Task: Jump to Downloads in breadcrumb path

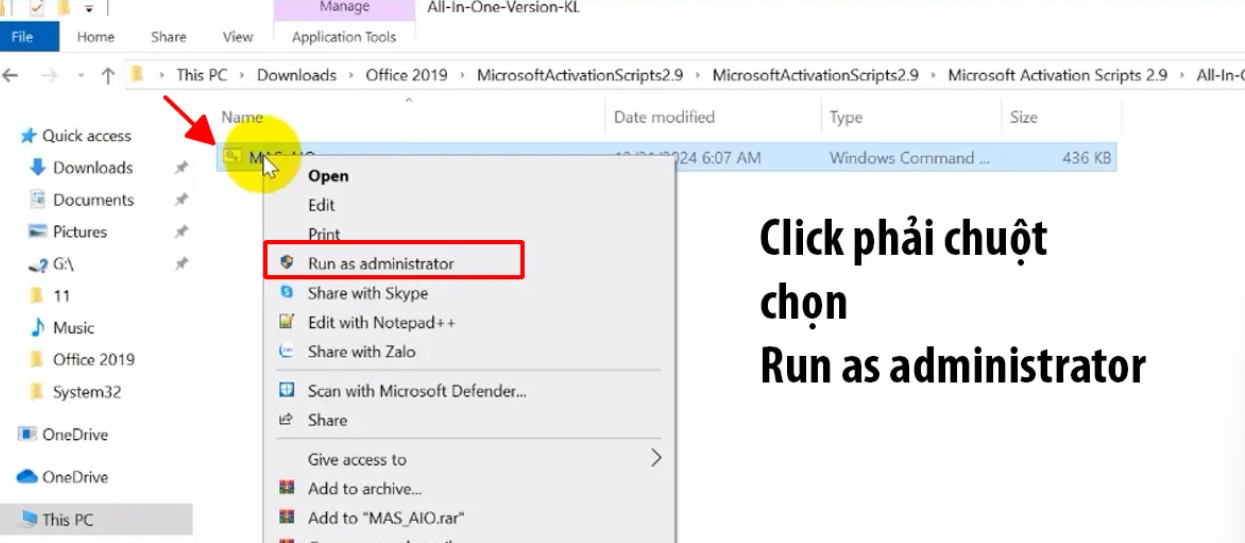Action: [297, 75]
